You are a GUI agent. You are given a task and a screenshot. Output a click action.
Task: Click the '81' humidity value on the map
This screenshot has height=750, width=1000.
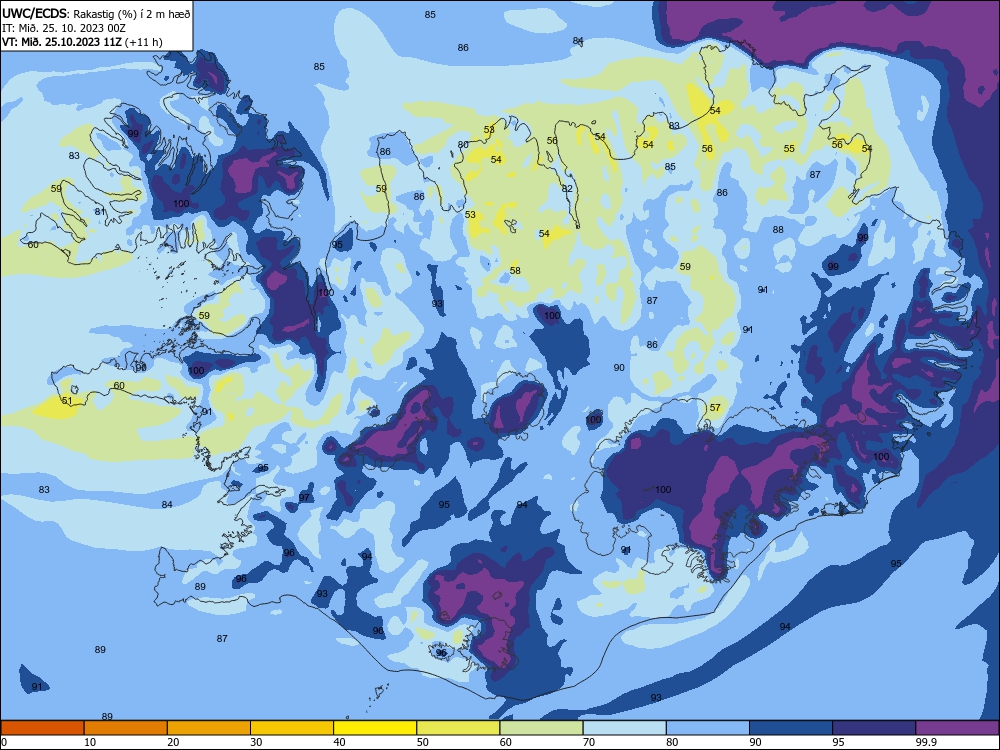click(99, 212)
